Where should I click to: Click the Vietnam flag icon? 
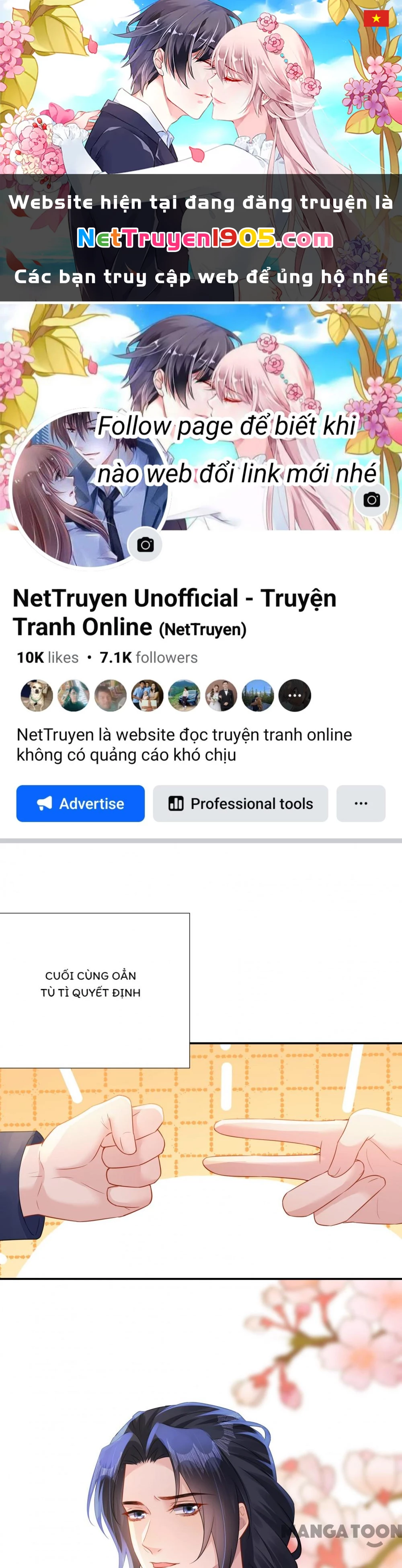click(x=376, y=18)
